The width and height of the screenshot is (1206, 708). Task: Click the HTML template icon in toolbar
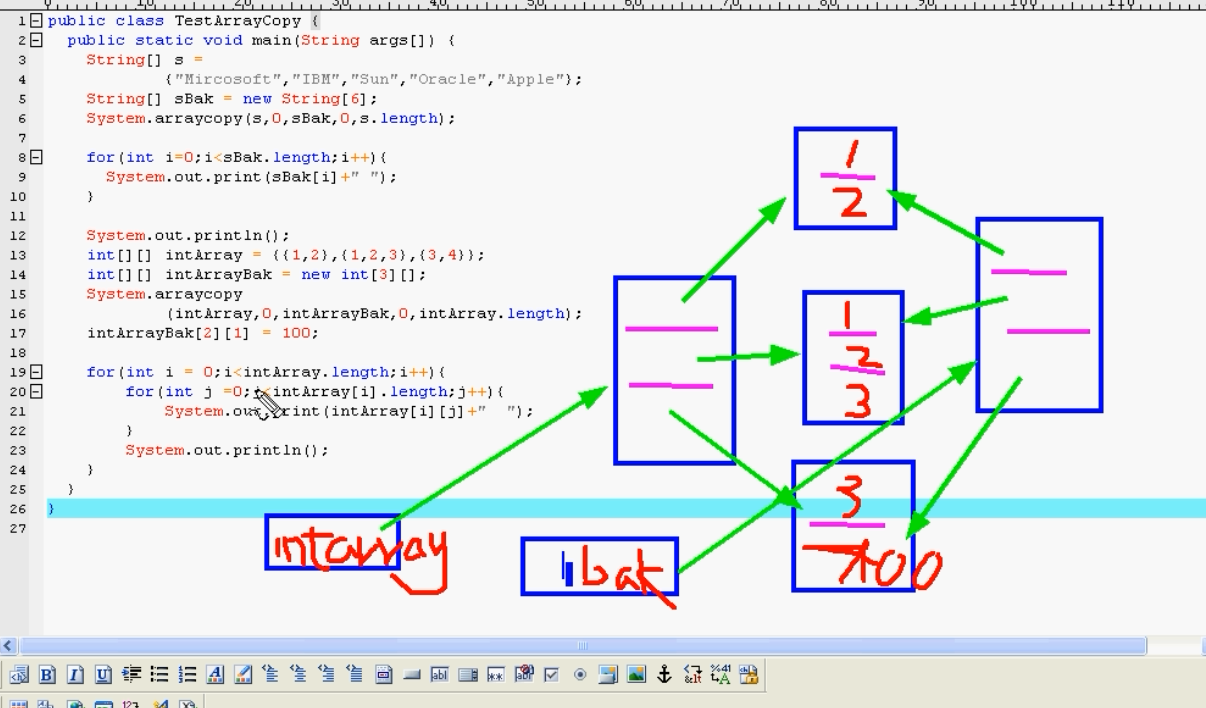(x=19, y=675)
